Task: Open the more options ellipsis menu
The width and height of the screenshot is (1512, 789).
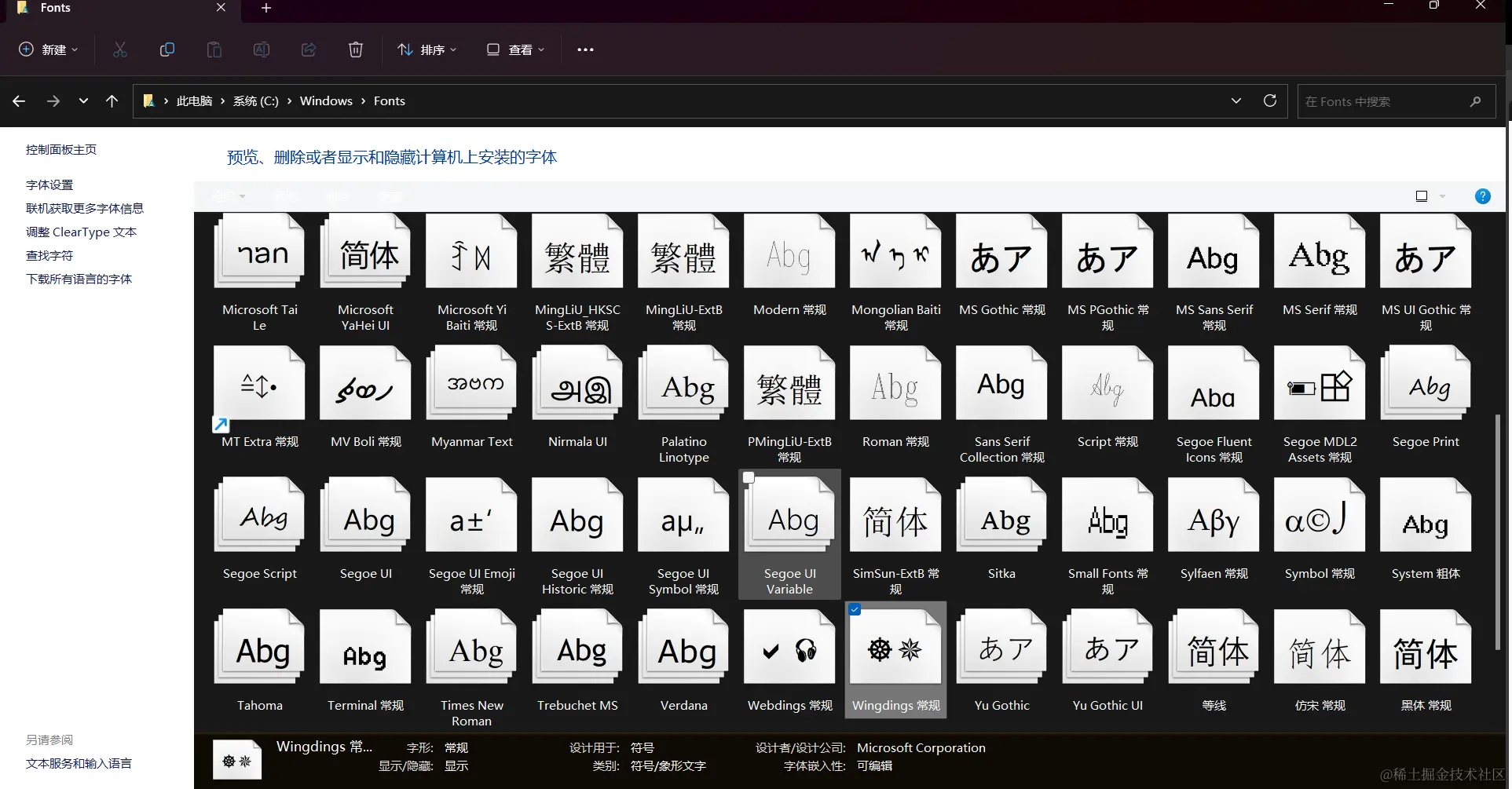Action: 585,49
